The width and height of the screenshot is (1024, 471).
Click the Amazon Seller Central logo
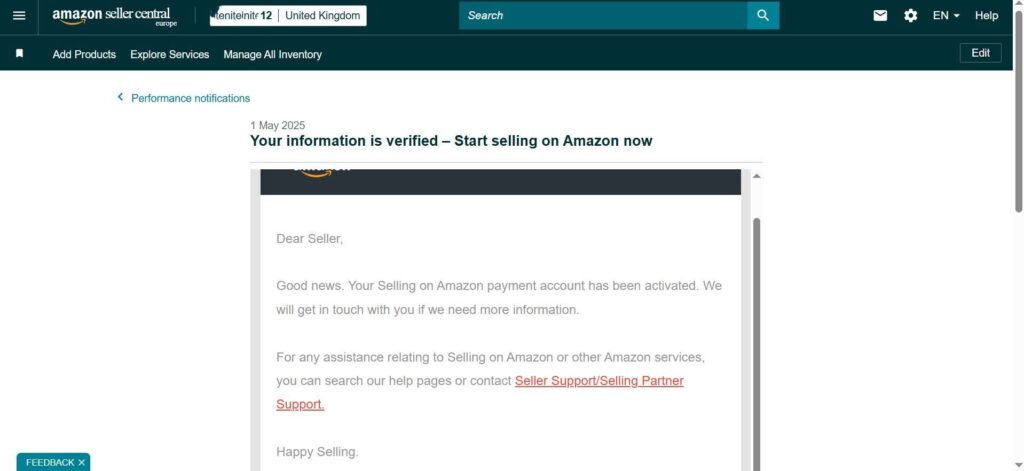[x=114, y=16]
